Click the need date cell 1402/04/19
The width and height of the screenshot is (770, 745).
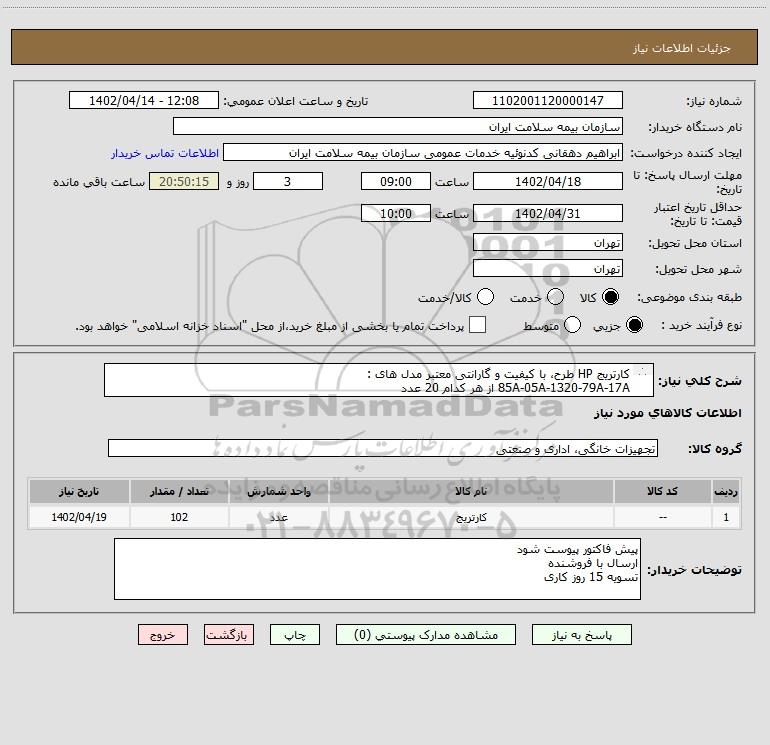point(79,517)
